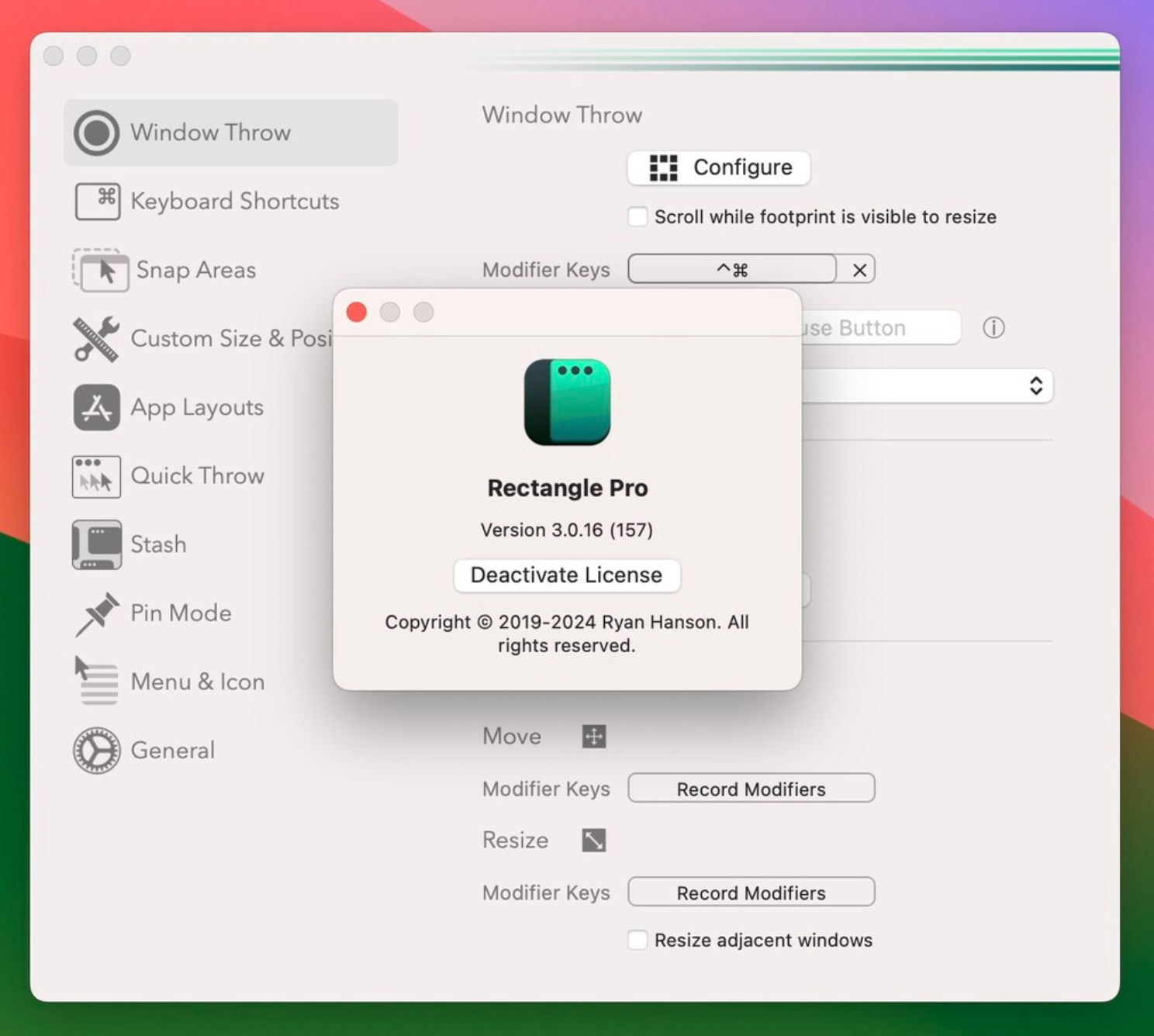The width and height of the screenshot is (1154, 1036).
Task: Click the info icon beside mouse button field
Action: [x=993, y=328]
